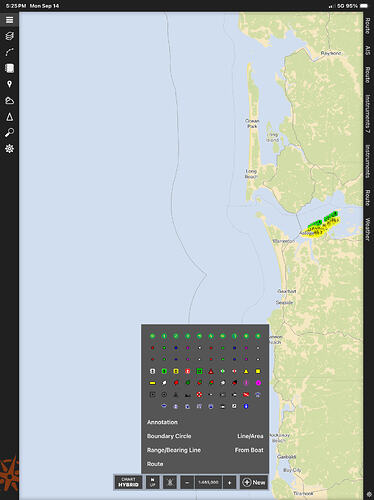This screenshot has width=374, height=500.
Task: Choose Route in the New menu
Action: 155,464
